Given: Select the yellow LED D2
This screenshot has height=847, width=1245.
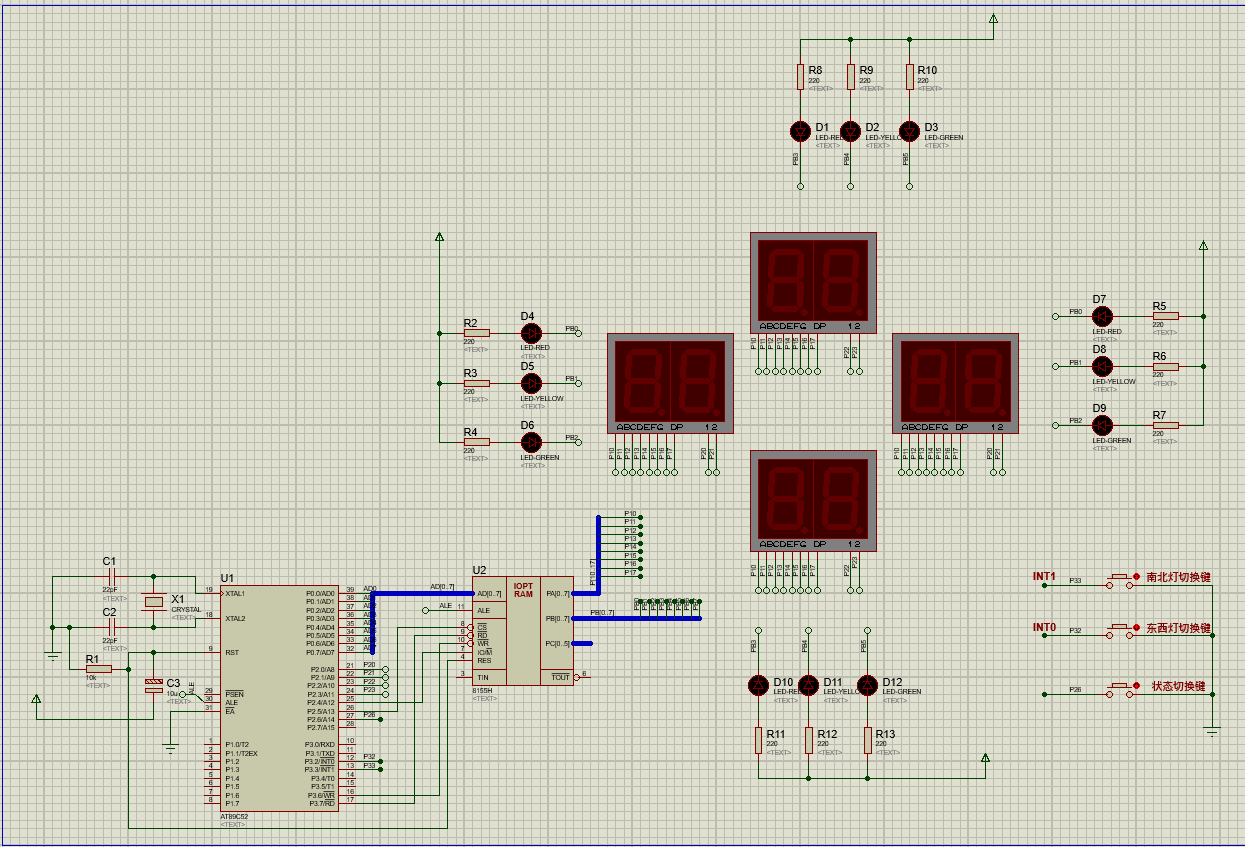Looking at the screenshot, I should [851, 131].
